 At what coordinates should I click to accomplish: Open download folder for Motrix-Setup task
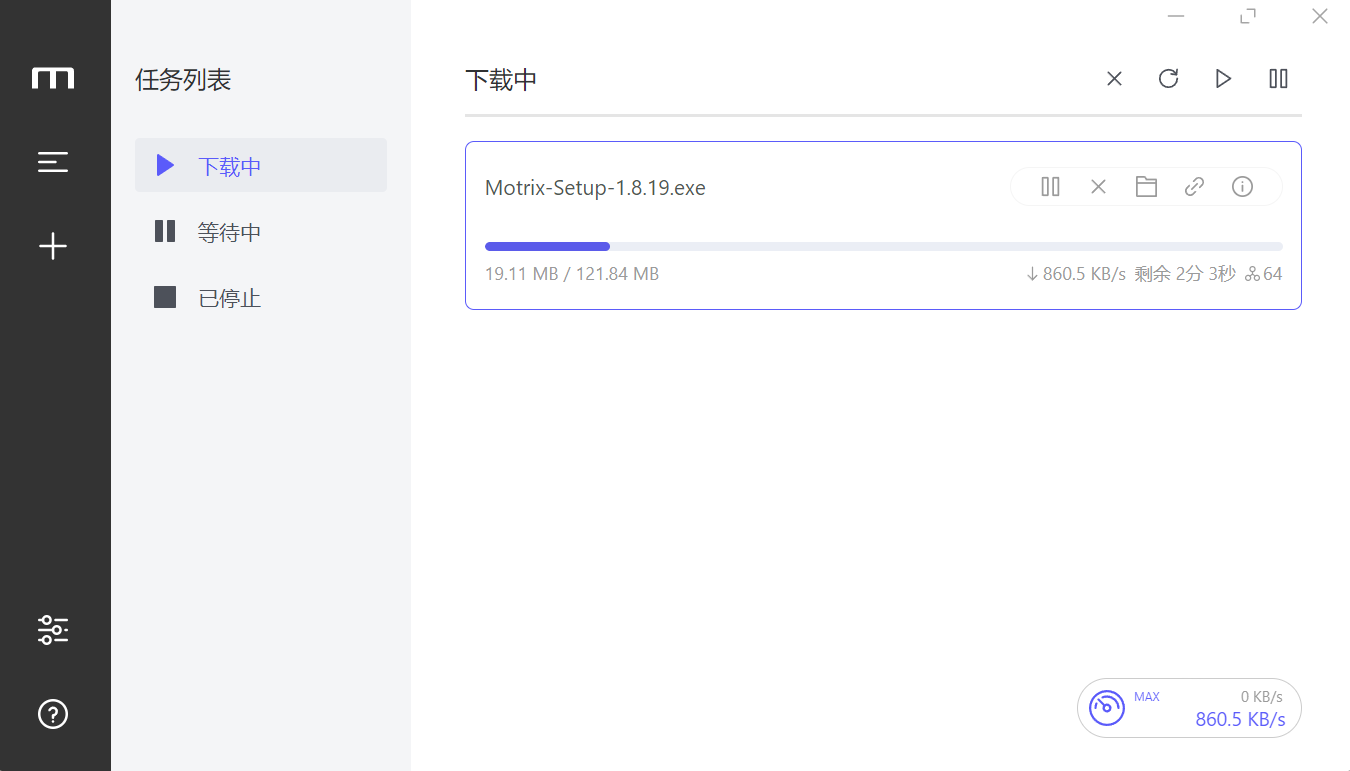pyautogui.click(x=1146, y=187)
